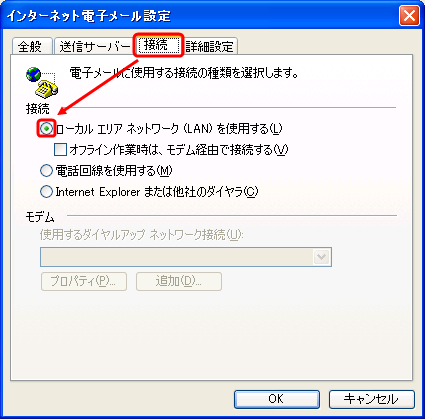The width and height of the screenshot is (425, 419).
Task: Choose the 電話回線を使用する radio option
Action: [46, 171]
